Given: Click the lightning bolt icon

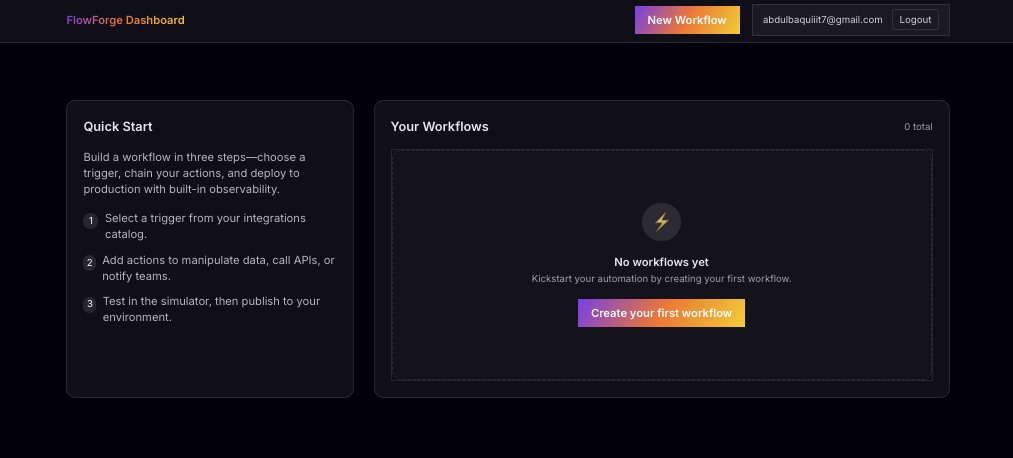Looking at the screenshot, I should tap(661, 222).
